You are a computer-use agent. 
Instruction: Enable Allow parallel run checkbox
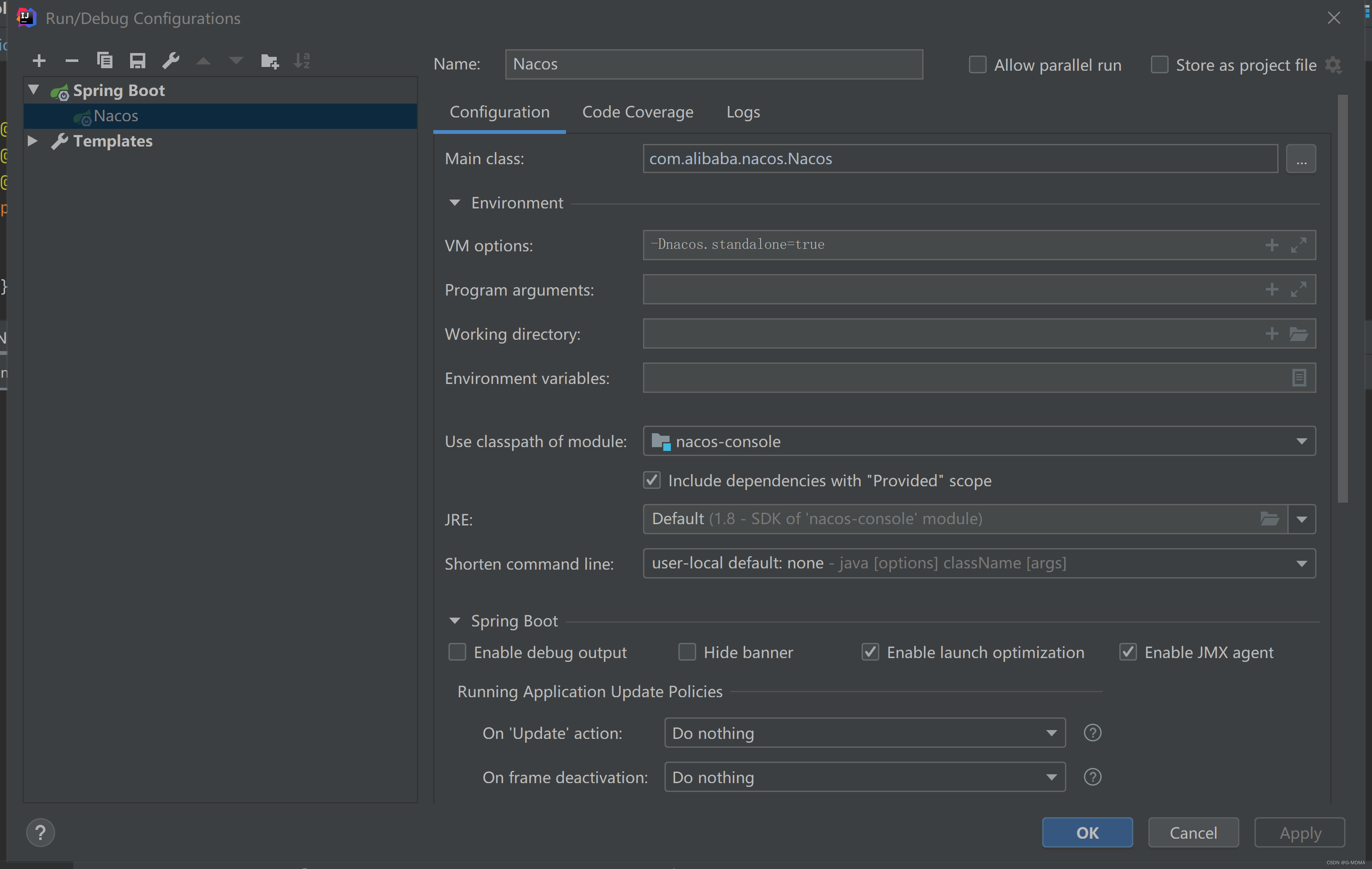click(978, 65)
